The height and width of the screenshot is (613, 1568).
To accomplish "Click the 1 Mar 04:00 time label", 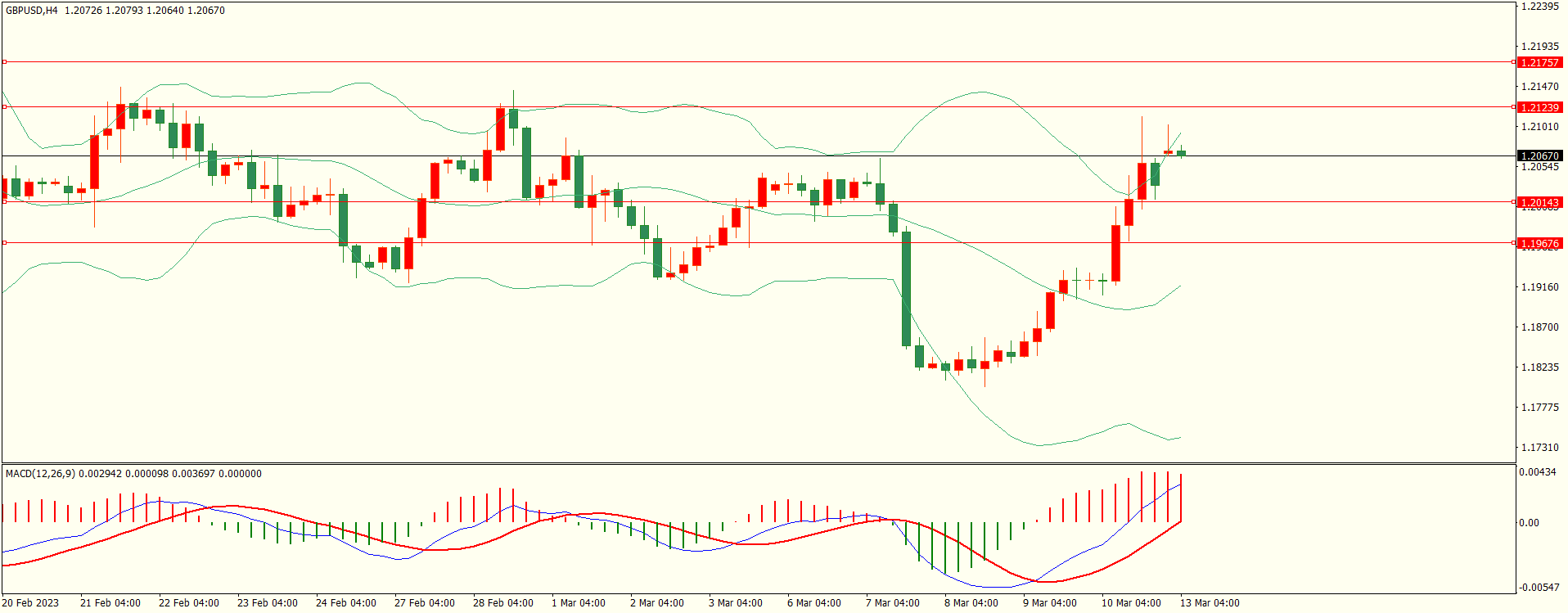I will pyautogui.click(x=579, y=603).
